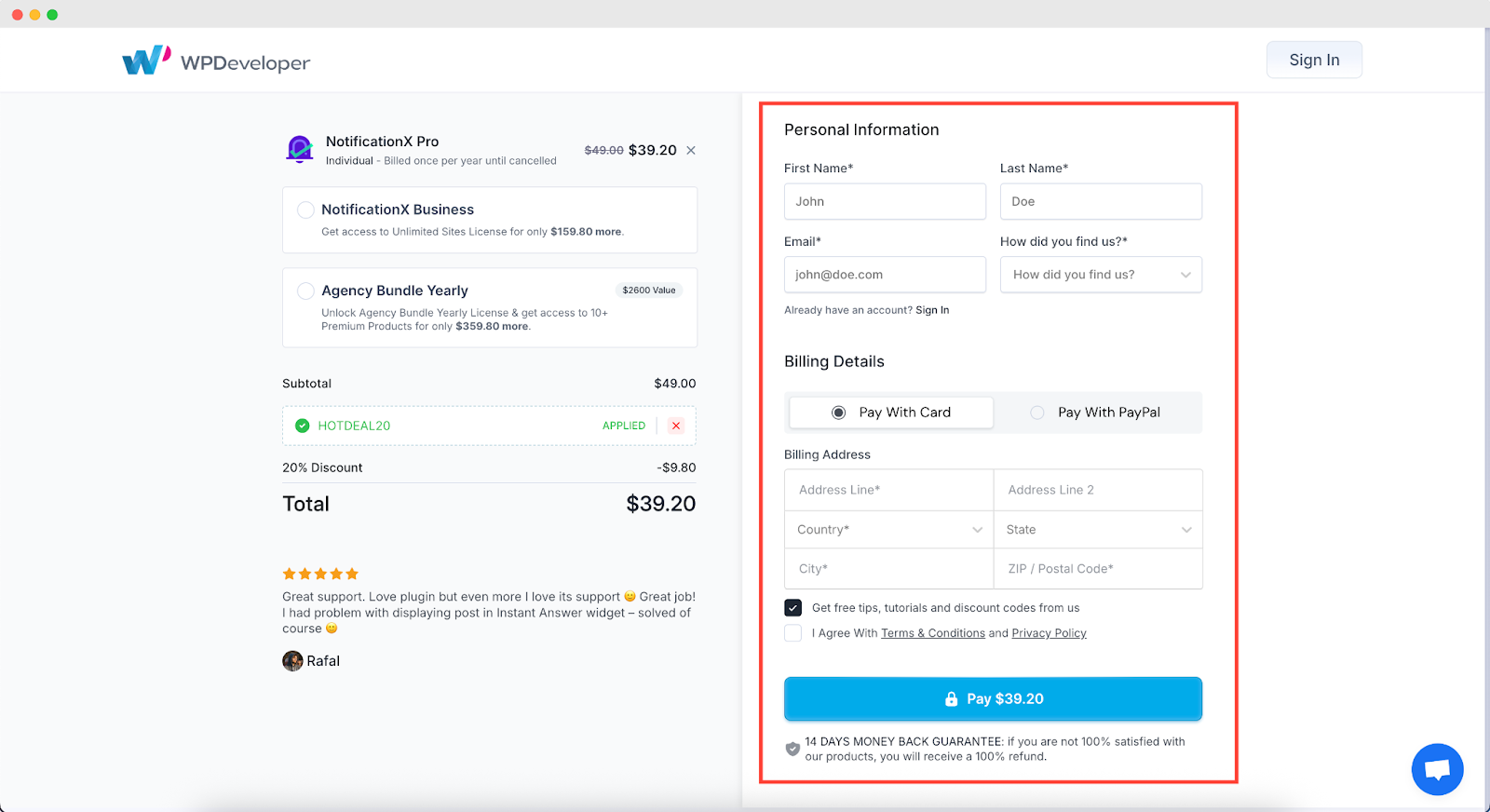Image resolution: width=1490 pixels, height=812 pixels.
Task: Choose Pay With PayPal
Action: pyautogui.click(x=1097, y=413)
